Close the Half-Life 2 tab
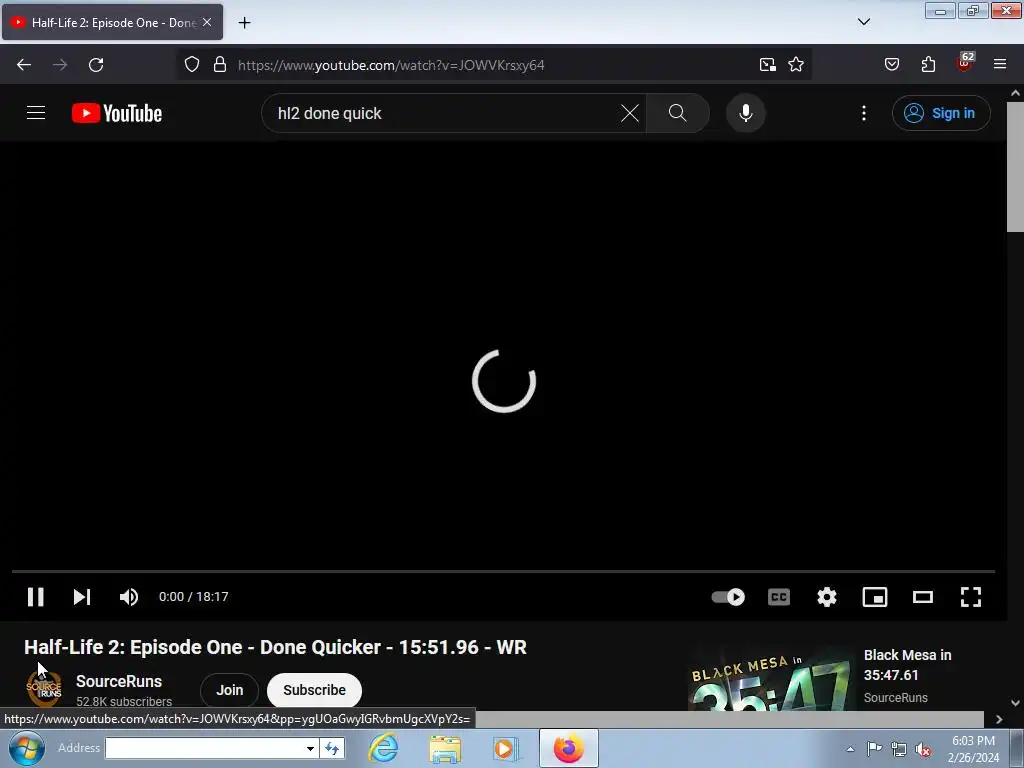 click(207, 22)
